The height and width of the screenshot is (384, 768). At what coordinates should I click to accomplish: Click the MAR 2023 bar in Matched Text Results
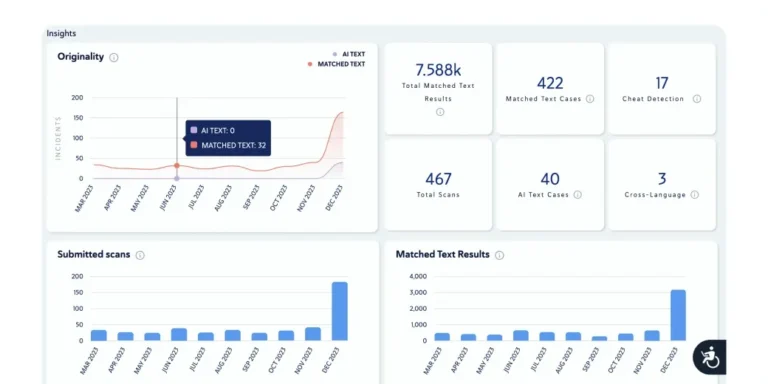(442, 336)
